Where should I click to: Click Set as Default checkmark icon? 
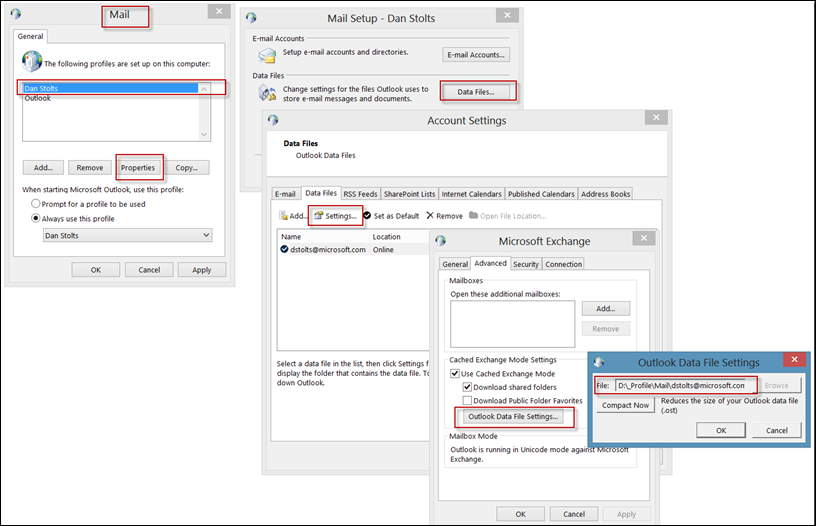click(x=367, y=215)
